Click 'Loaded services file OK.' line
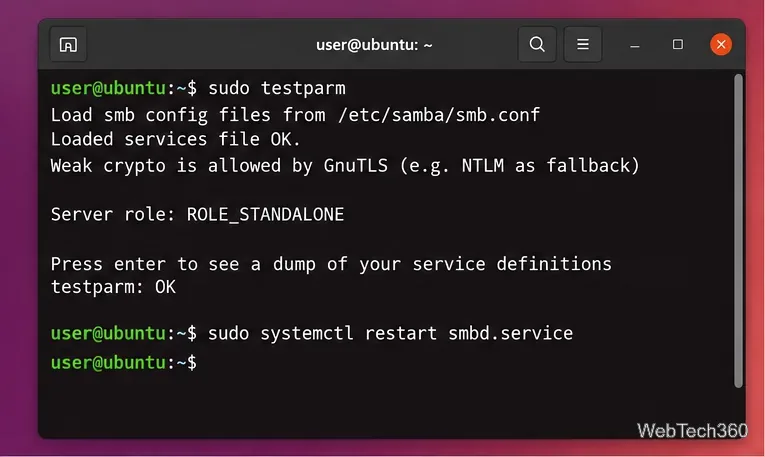 tap(175, 139)
